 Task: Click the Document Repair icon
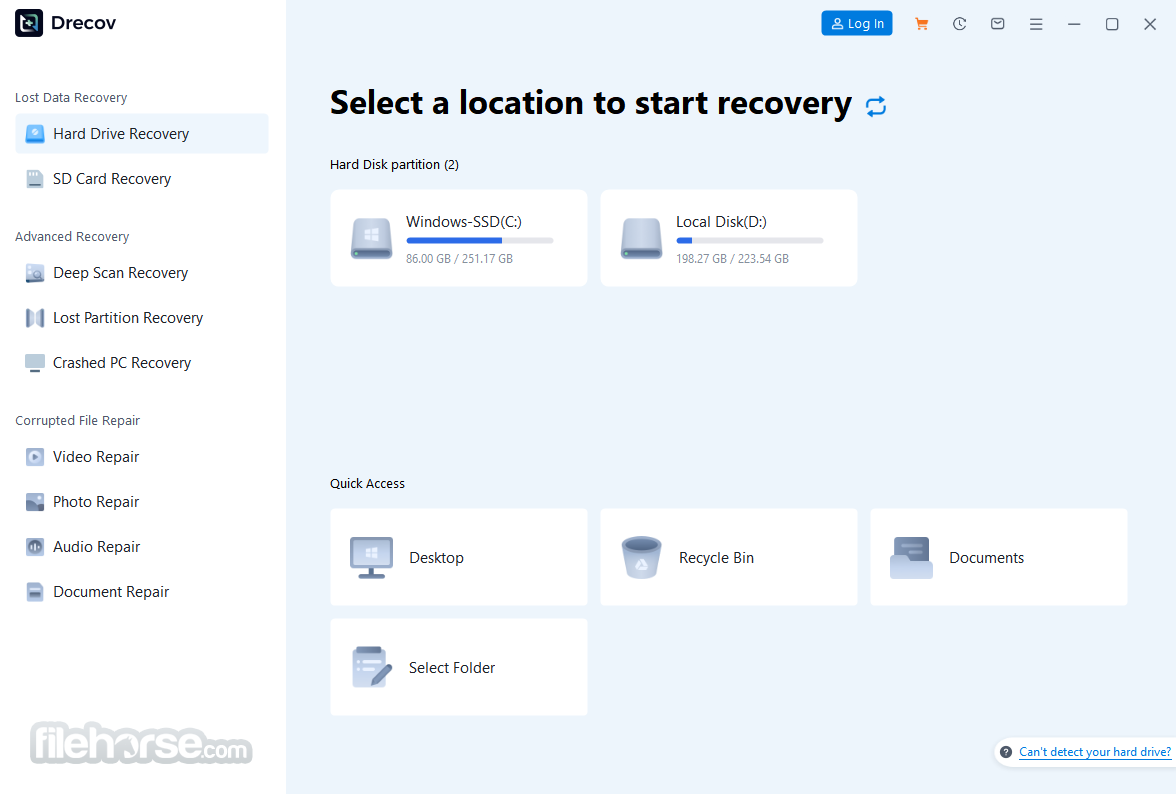[x=34, y=592]
